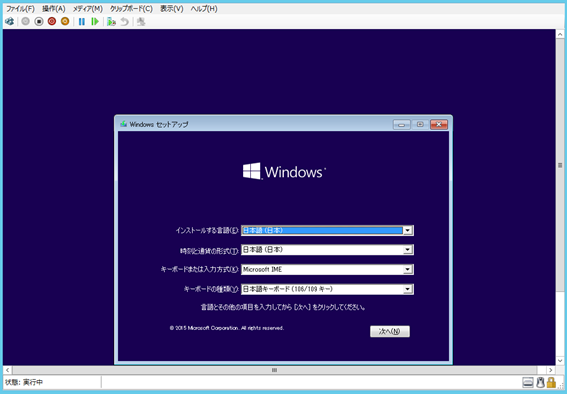Click the Microsoft Corporation copyright text
The height and width of the screenshot is (394, 567).
(x=227, y=328)
